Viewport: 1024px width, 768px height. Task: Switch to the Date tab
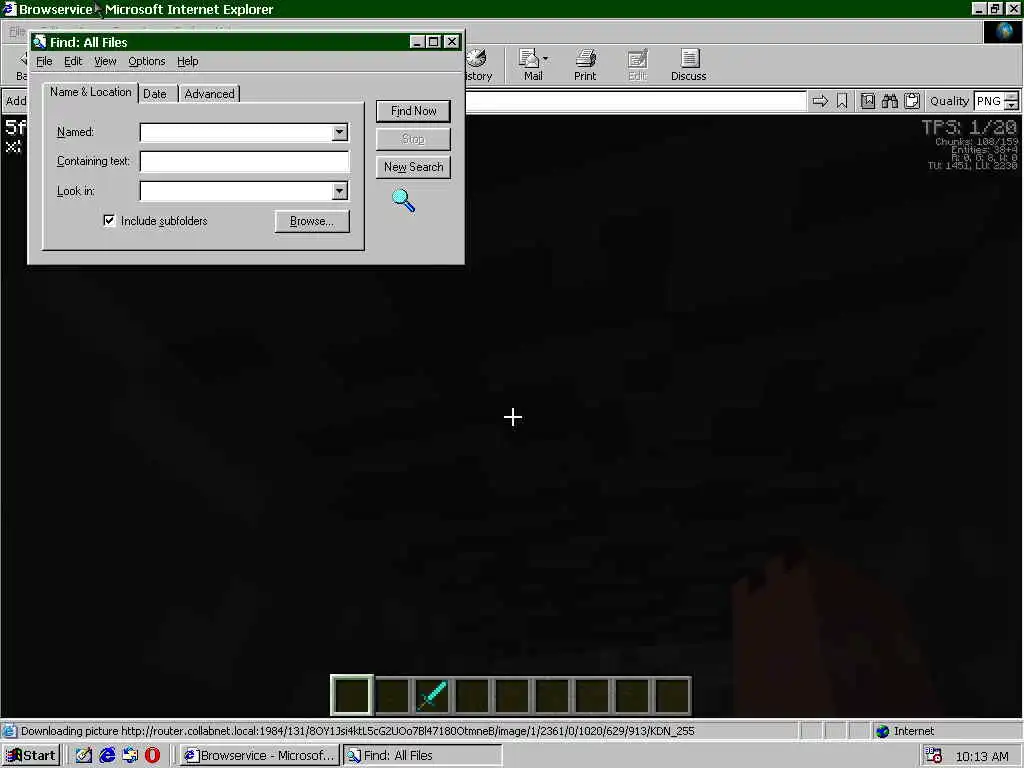(x=155, y=94)
